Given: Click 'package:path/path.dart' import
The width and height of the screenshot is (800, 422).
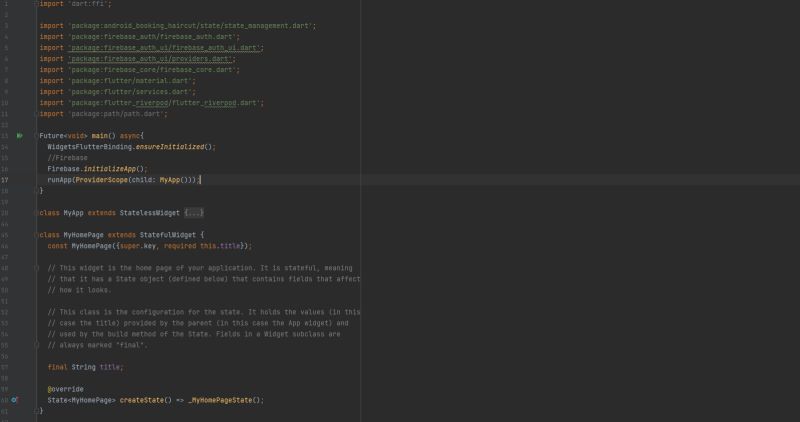Looking at the screenshot, I should coord(117,114).
